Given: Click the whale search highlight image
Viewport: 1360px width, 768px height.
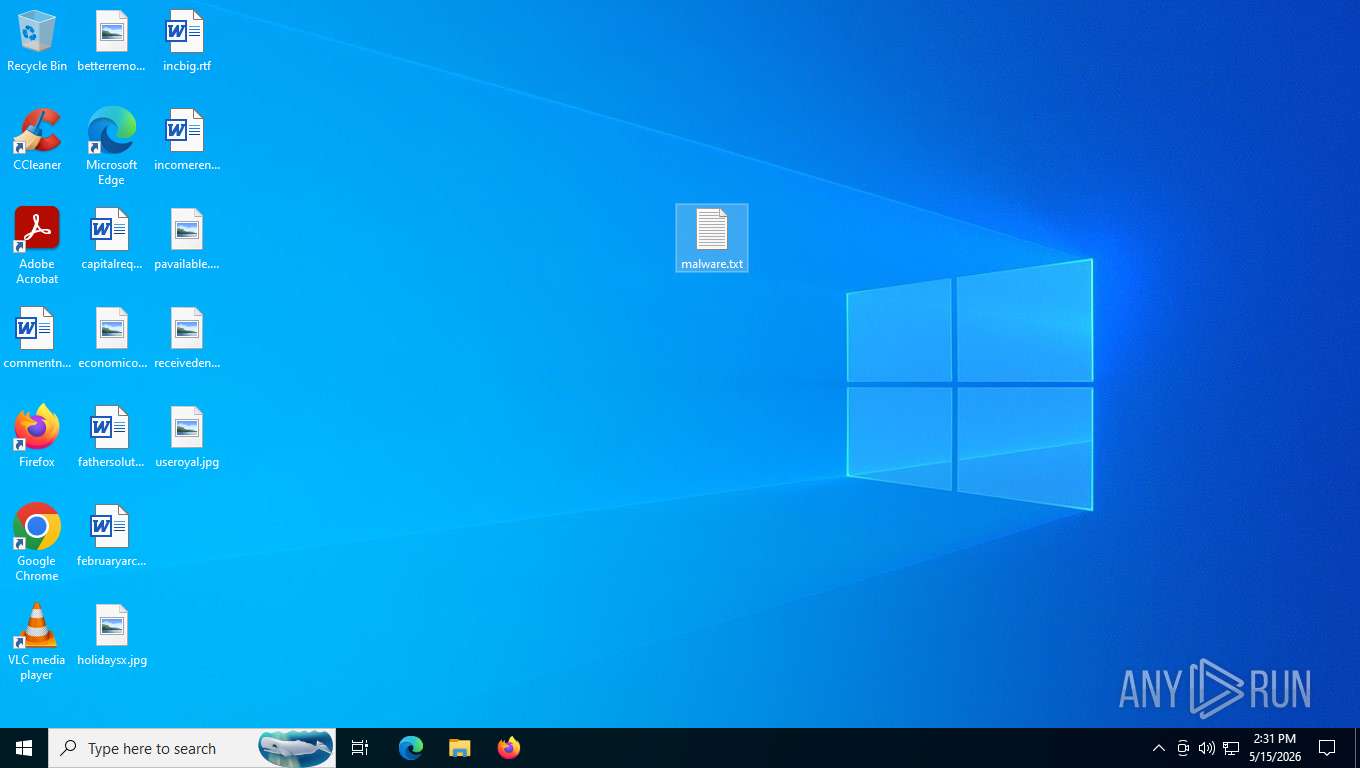Looking at the screenshot, I should point(296,748).
